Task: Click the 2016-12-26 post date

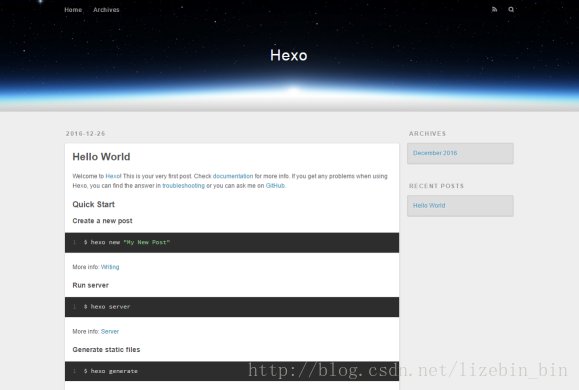Action: [x=86, y=134]
